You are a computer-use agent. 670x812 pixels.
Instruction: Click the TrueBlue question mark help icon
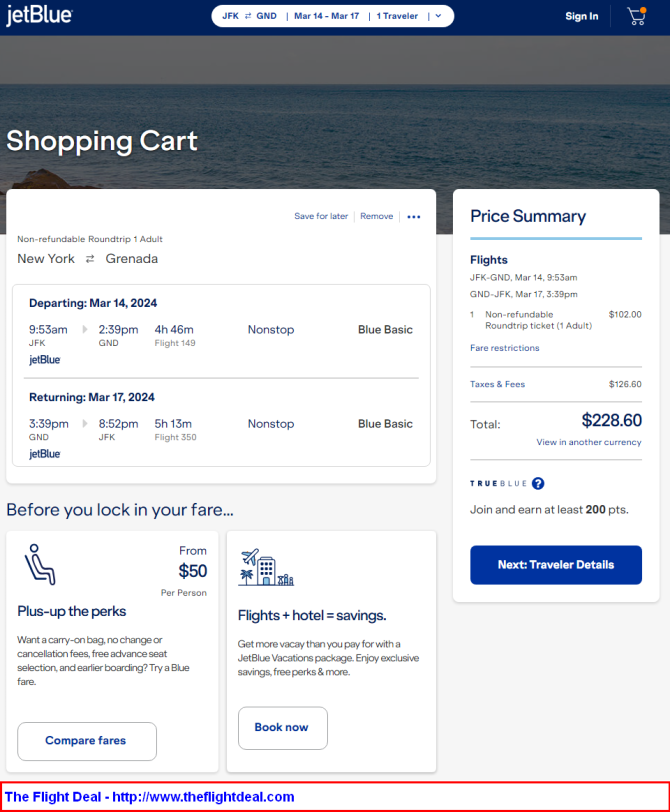(x=538, y=483)
